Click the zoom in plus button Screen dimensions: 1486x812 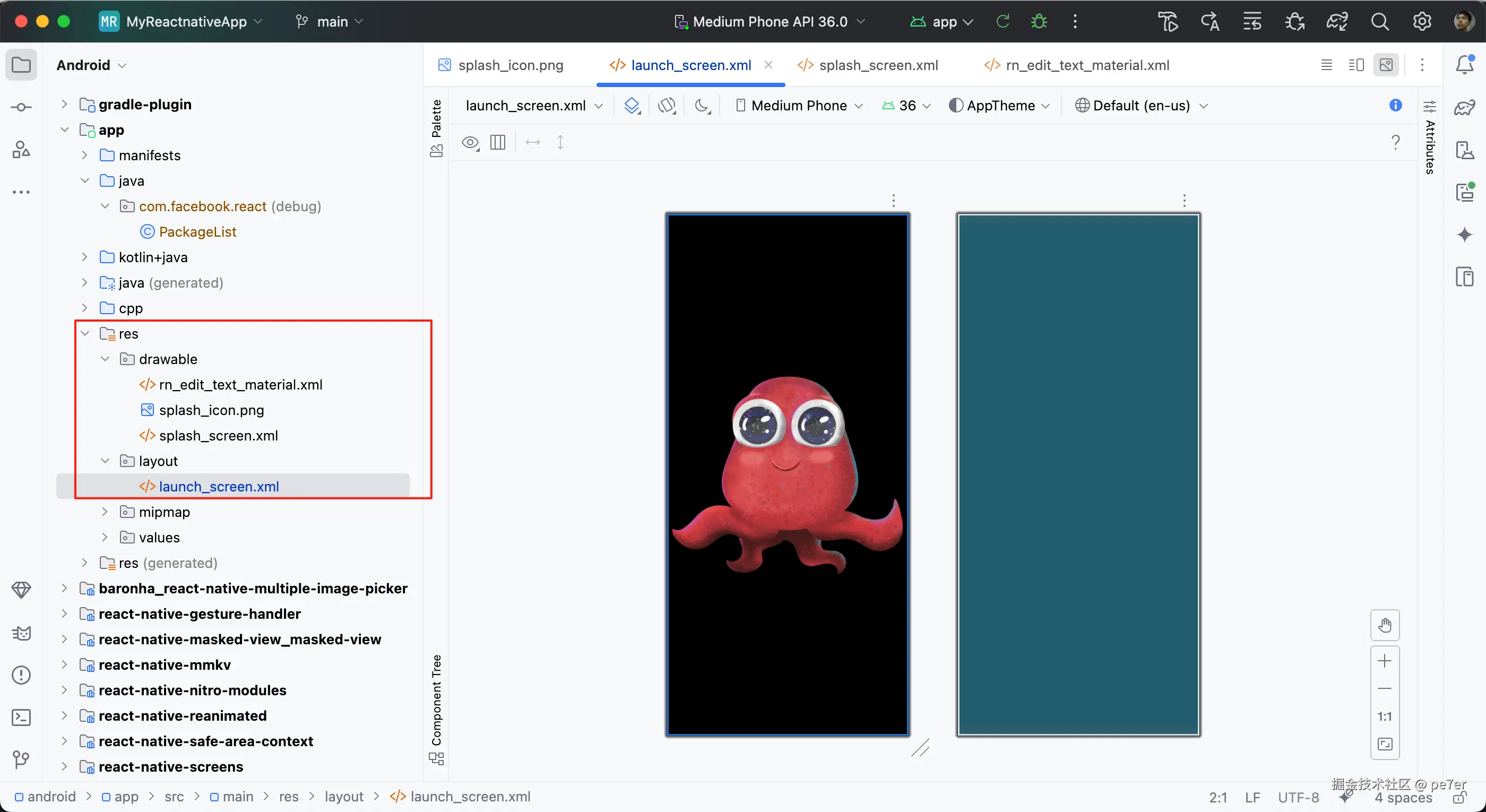[x=1385, y=661]
